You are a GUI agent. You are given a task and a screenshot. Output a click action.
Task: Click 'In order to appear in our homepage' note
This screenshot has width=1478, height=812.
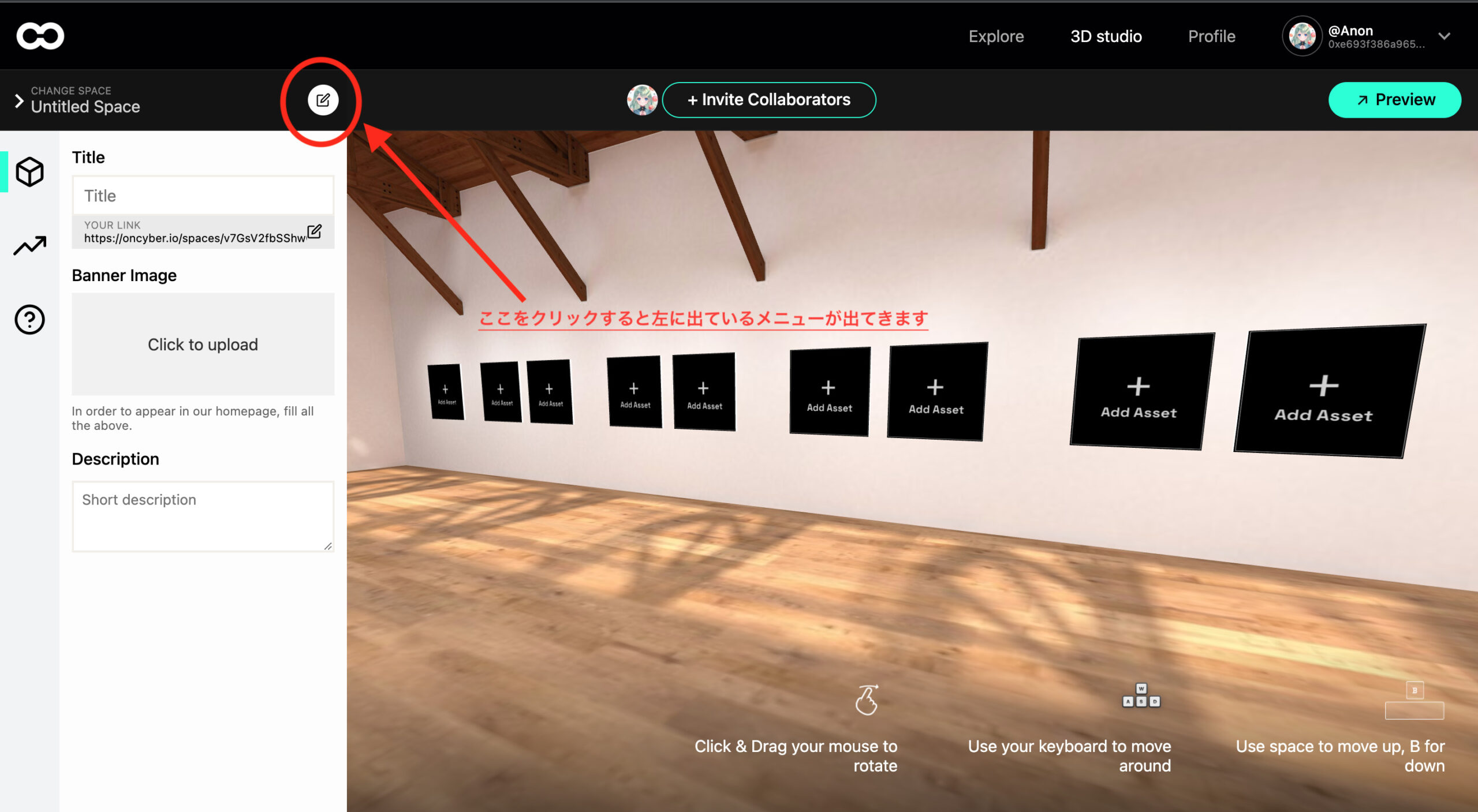(192, 418)
